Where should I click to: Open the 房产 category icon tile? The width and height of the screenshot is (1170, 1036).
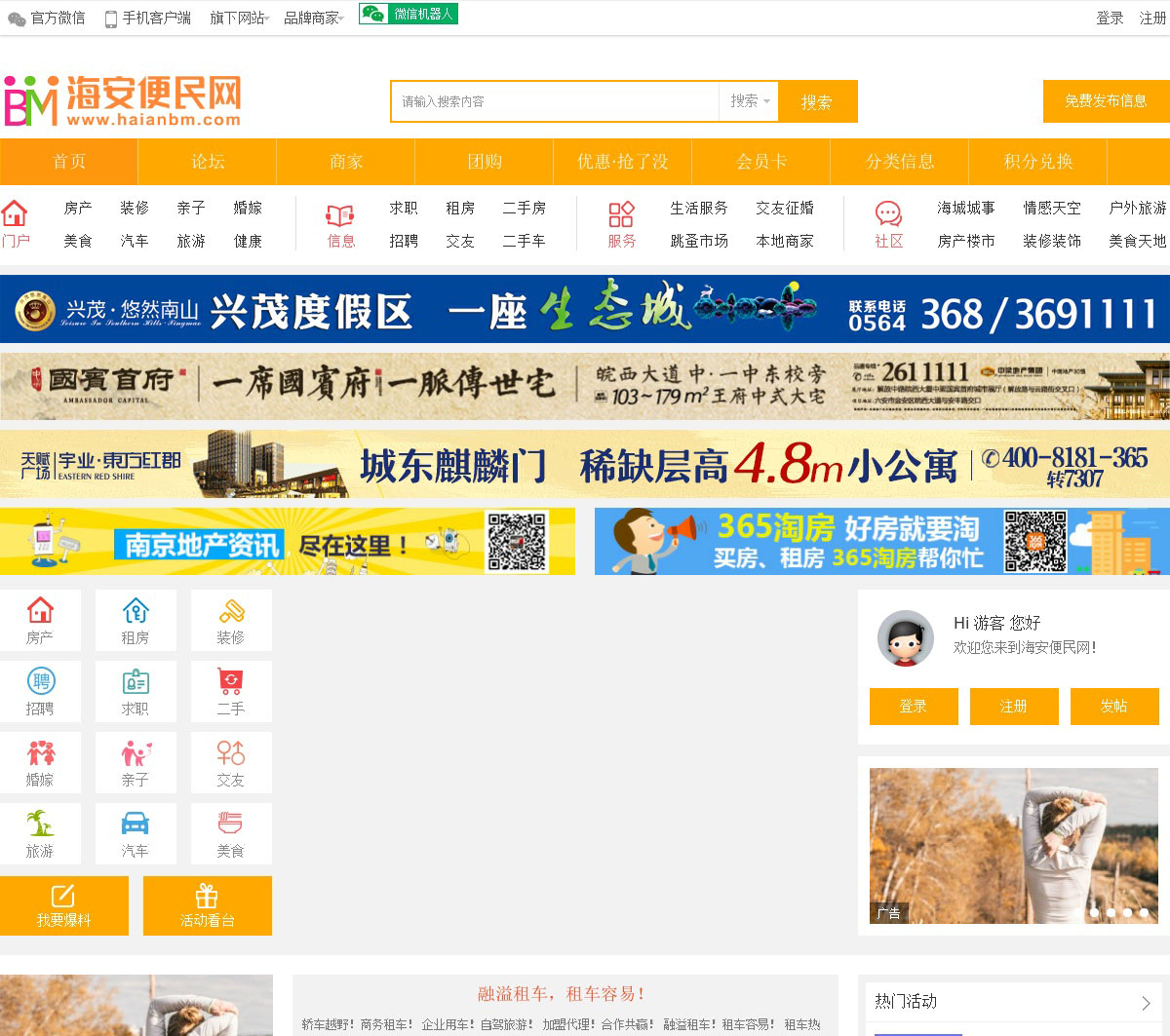tap(40, 620)
